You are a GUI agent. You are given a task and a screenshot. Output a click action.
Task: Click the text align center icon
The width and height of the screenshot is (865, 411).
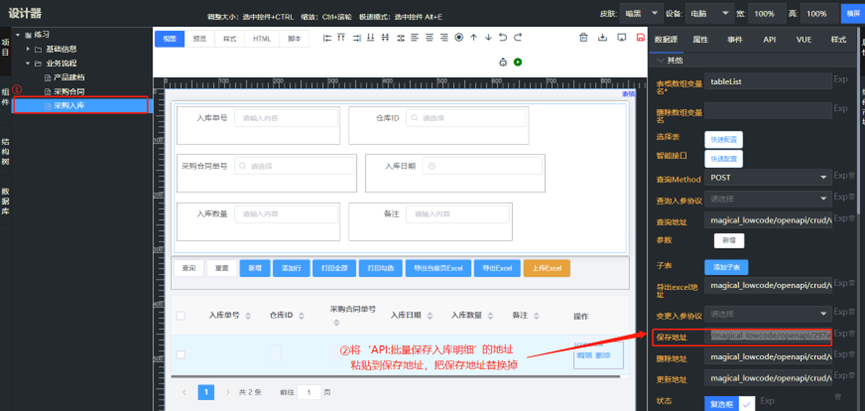click(430, 38)
